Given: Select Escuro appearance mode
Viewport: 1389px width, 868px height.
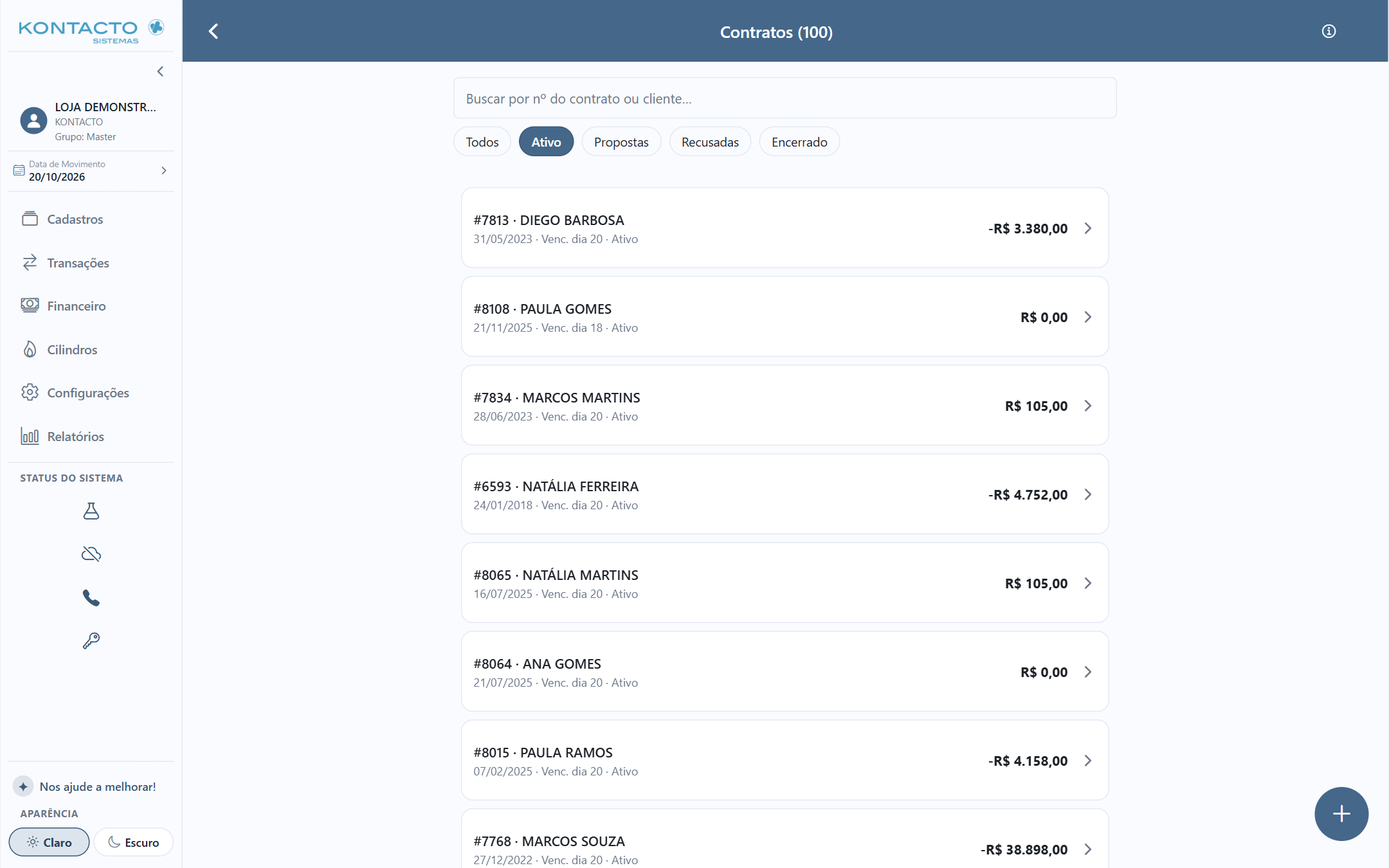Looking at the screenshot, I should [133, 842].
